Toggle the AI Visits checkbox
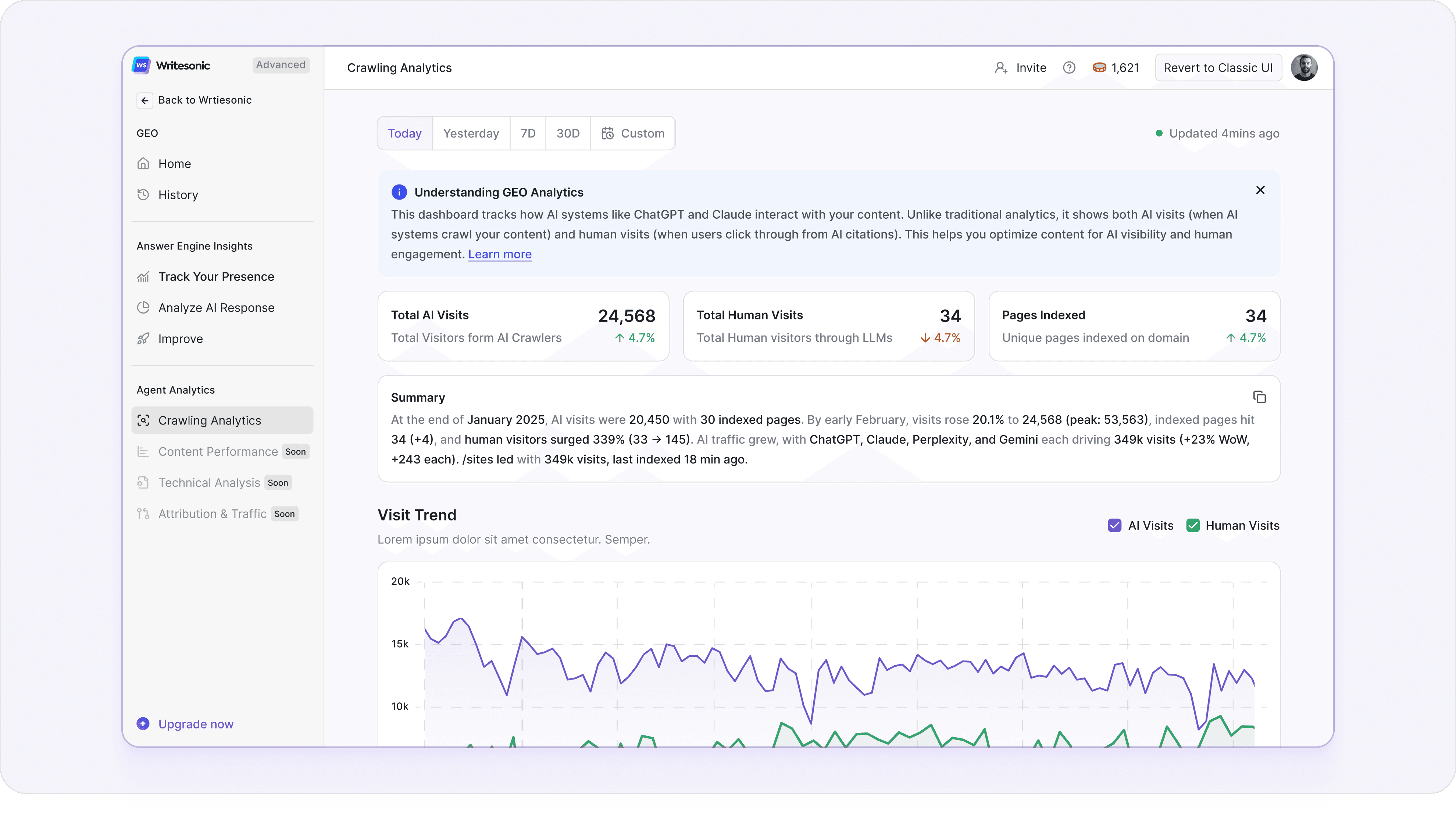 click(x=1114, y=525)
